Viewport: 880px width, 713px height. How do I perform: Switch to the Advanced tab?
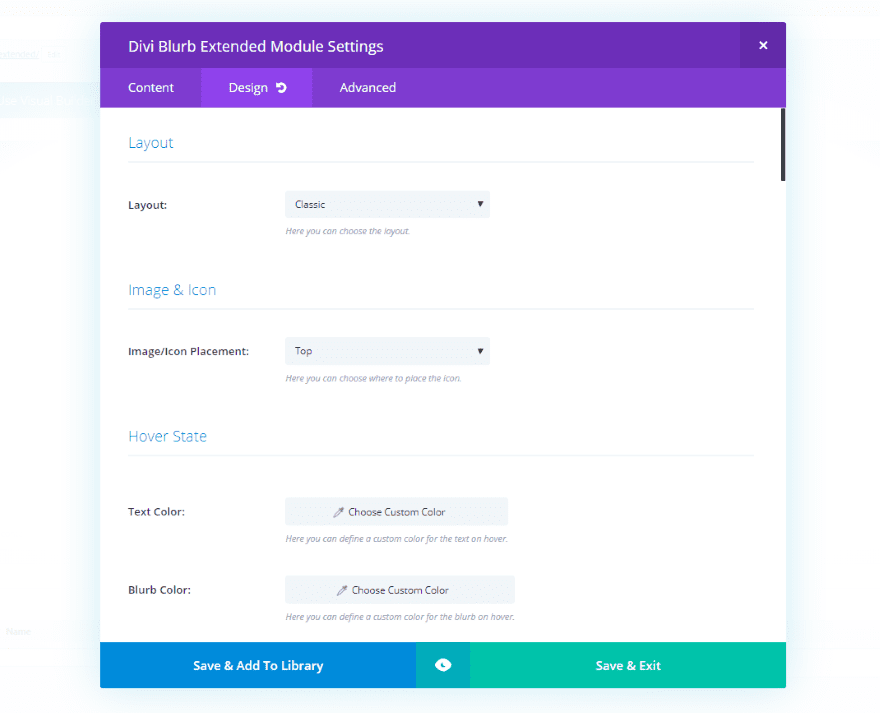point(367,88)
